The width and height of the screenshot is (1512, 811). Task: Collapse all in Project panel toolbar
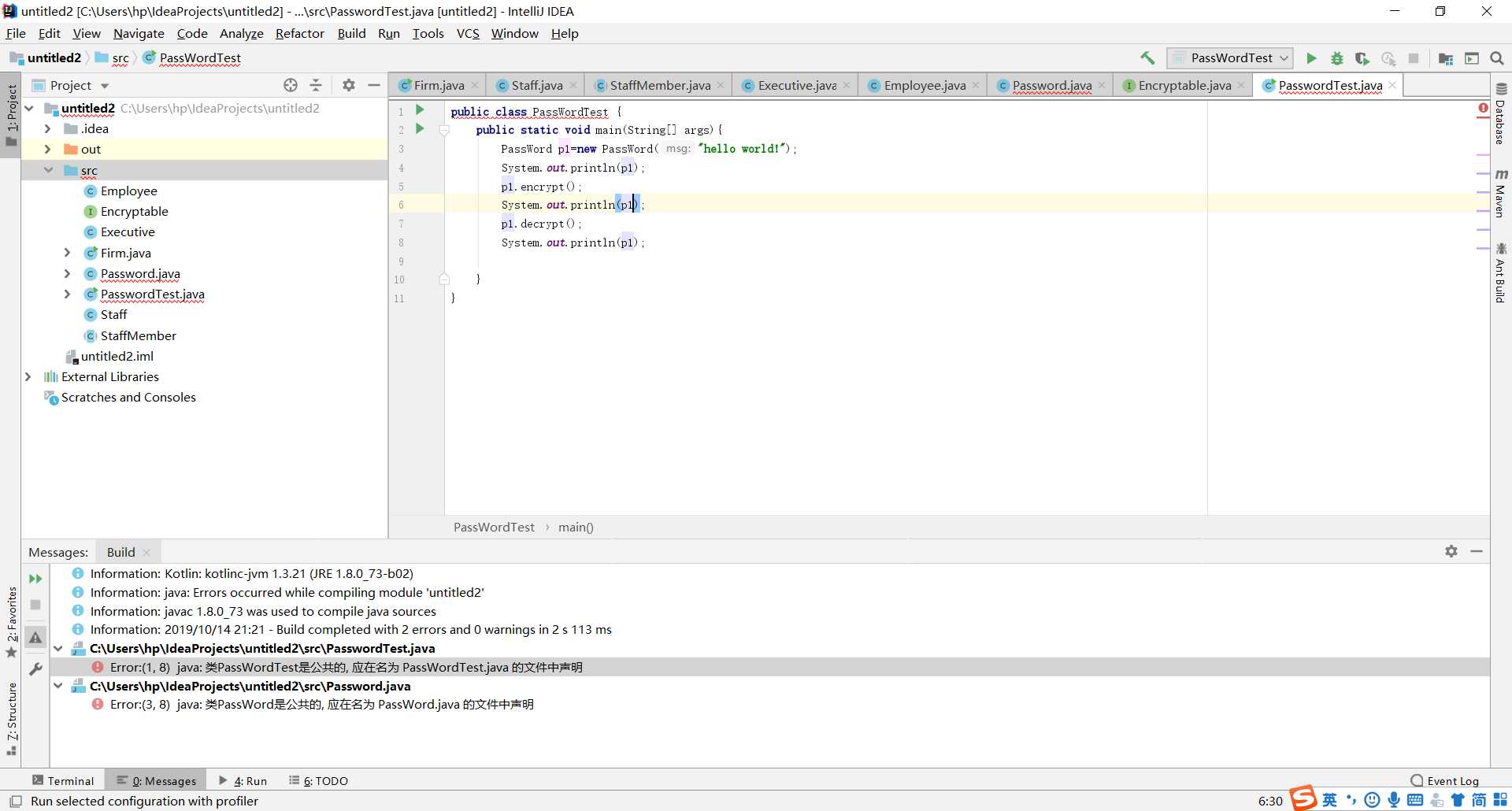click(x=316, y=85)
